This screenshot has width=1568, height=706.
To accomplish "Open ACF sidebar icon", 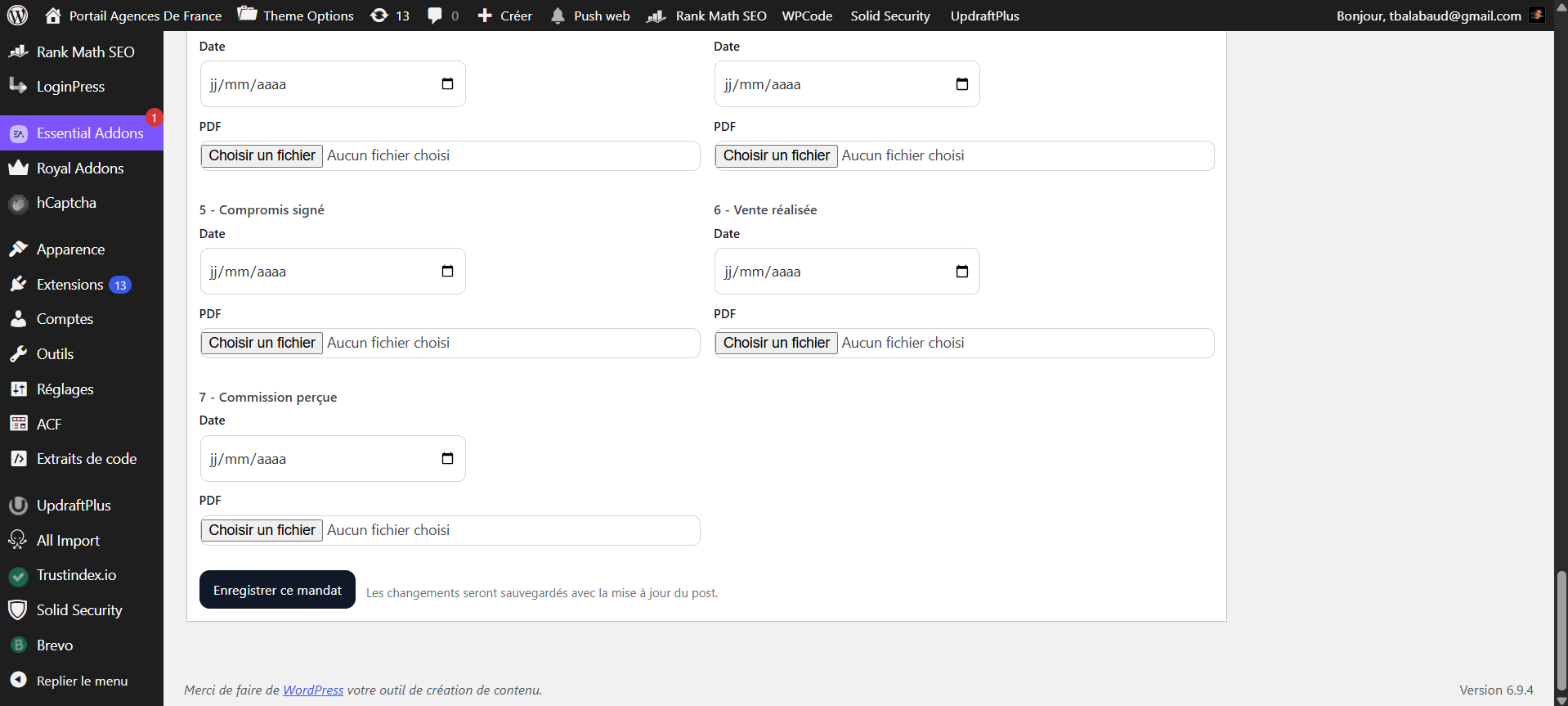I will 18,424.
